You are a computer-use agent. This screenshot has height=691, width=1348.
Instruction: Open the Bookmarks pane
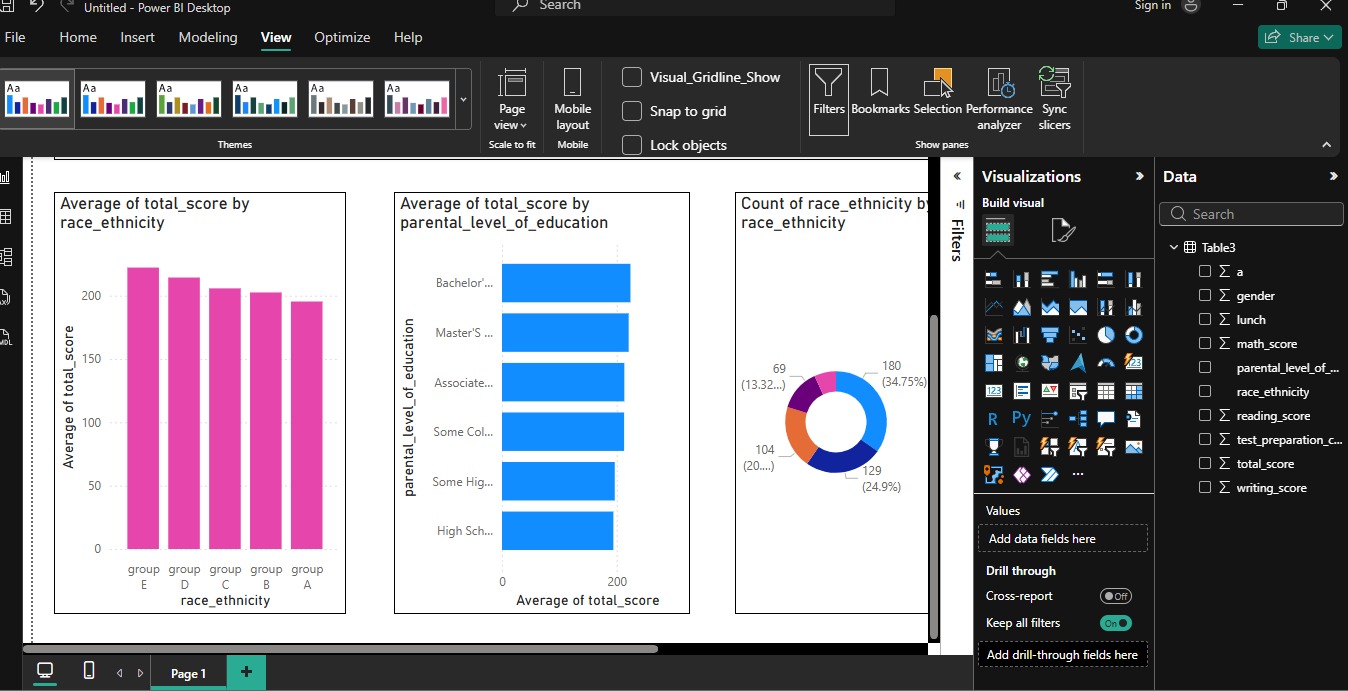point(880,97)
